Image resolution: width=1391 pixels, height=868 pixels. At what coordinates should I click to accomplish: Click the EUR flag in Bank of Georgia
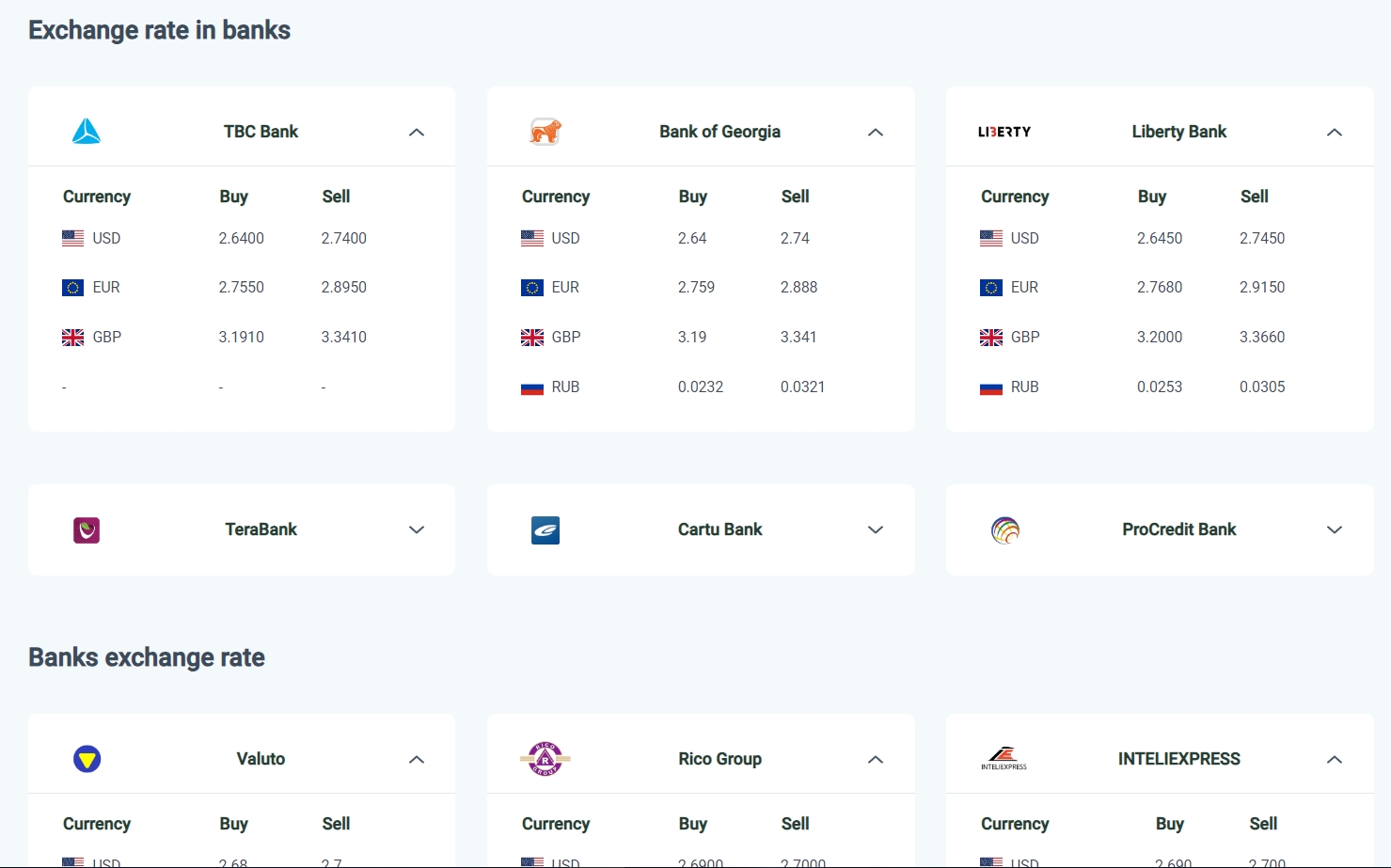point(532,288)
